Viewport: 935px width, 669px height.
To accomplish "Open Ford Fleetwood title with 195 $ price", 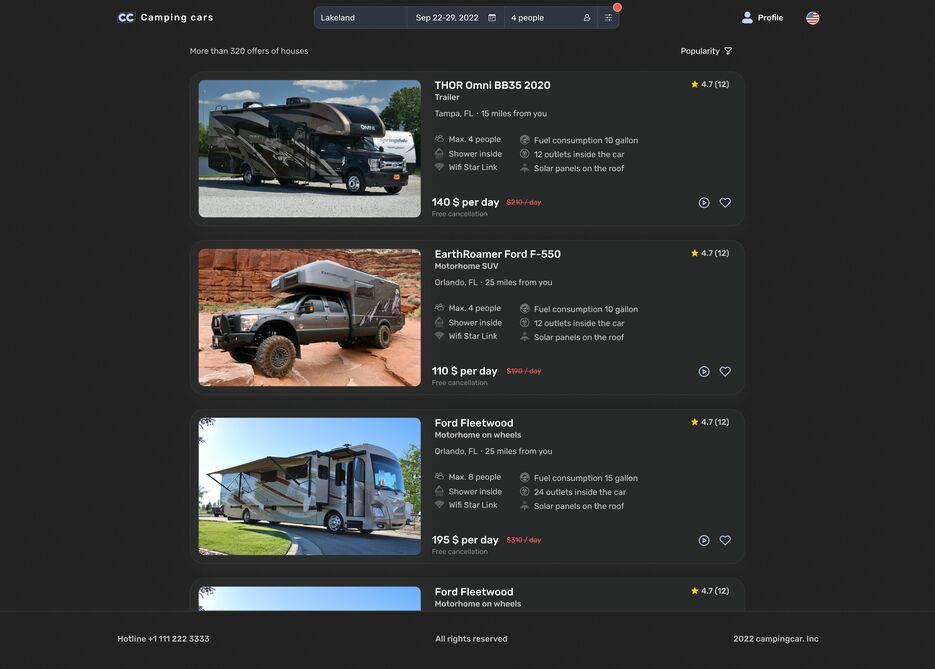I will 473,423.
